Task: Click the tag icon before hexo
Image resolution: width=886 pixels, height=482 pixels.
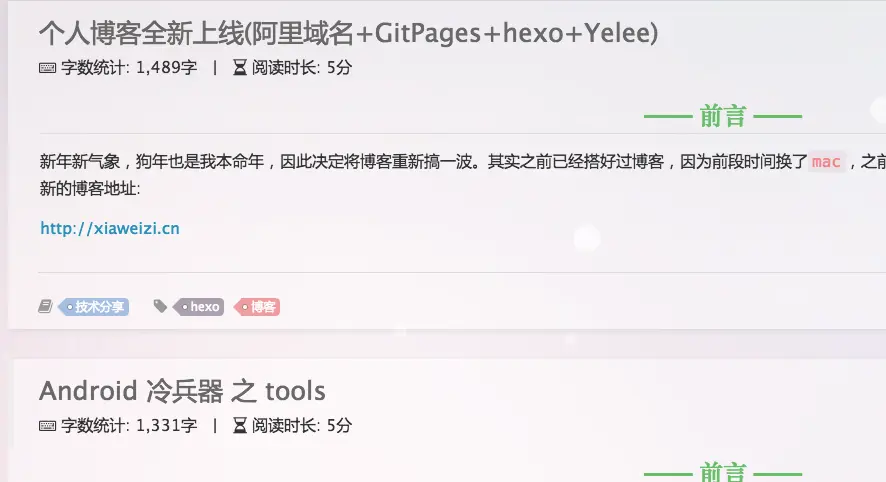Action: tap(160, 306)
